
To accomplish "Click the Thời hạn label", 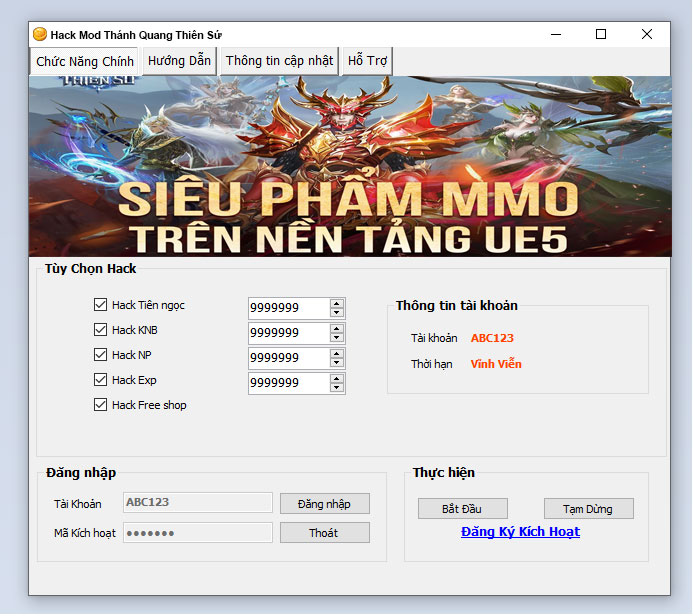I will pos(431,364).
